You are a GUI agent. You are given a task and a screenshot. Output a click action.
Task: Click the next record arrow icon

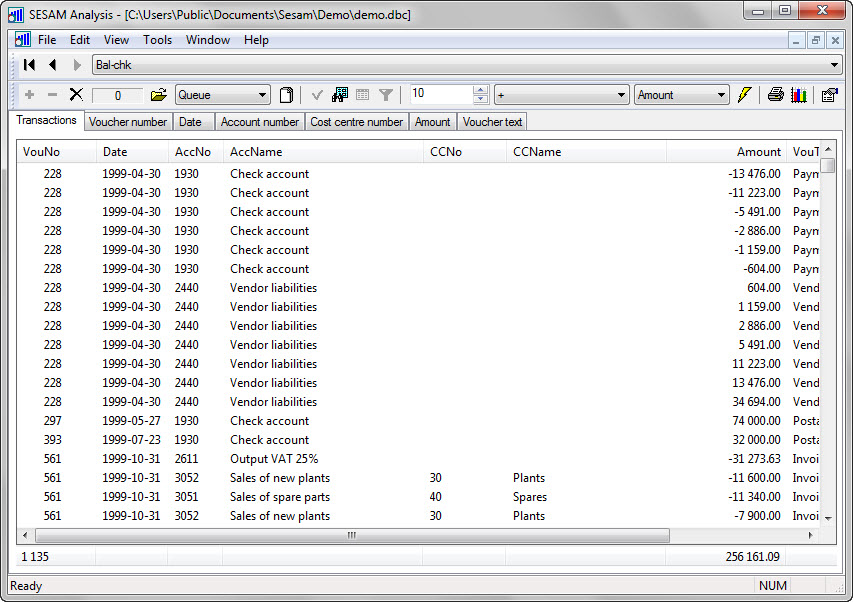point(77,65)
